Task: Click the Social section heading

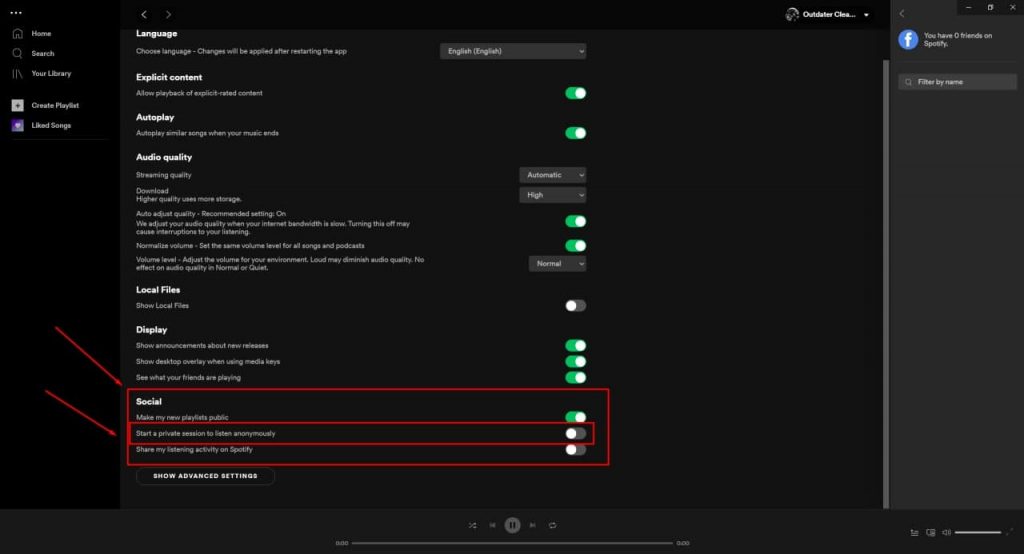Action: pyautogui.click(x=149, y=402)
